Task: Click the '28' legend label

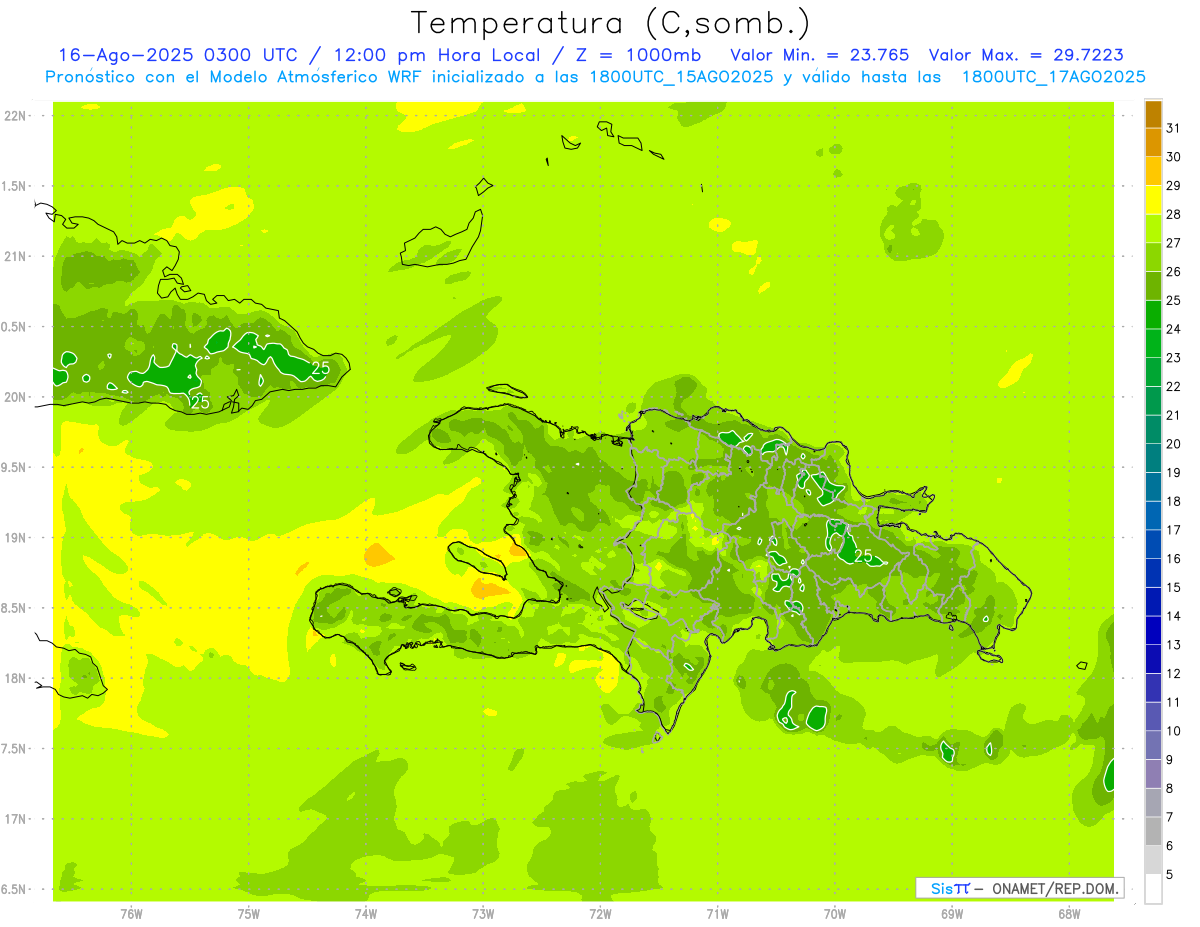Action: click(x=1174, y=214)
